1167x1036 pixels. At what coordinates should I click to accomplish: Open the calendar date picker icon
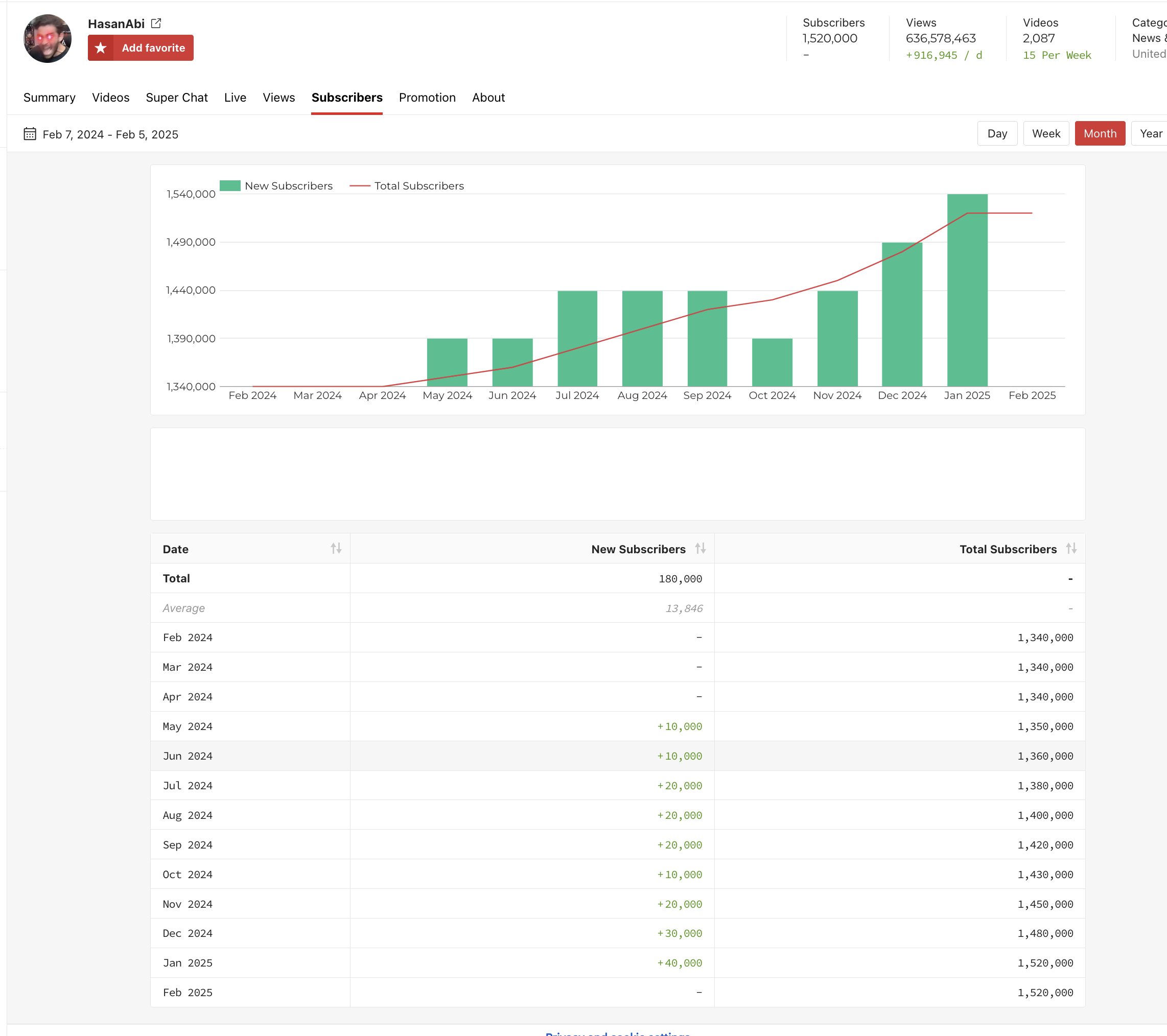click(x=30, y=134)
